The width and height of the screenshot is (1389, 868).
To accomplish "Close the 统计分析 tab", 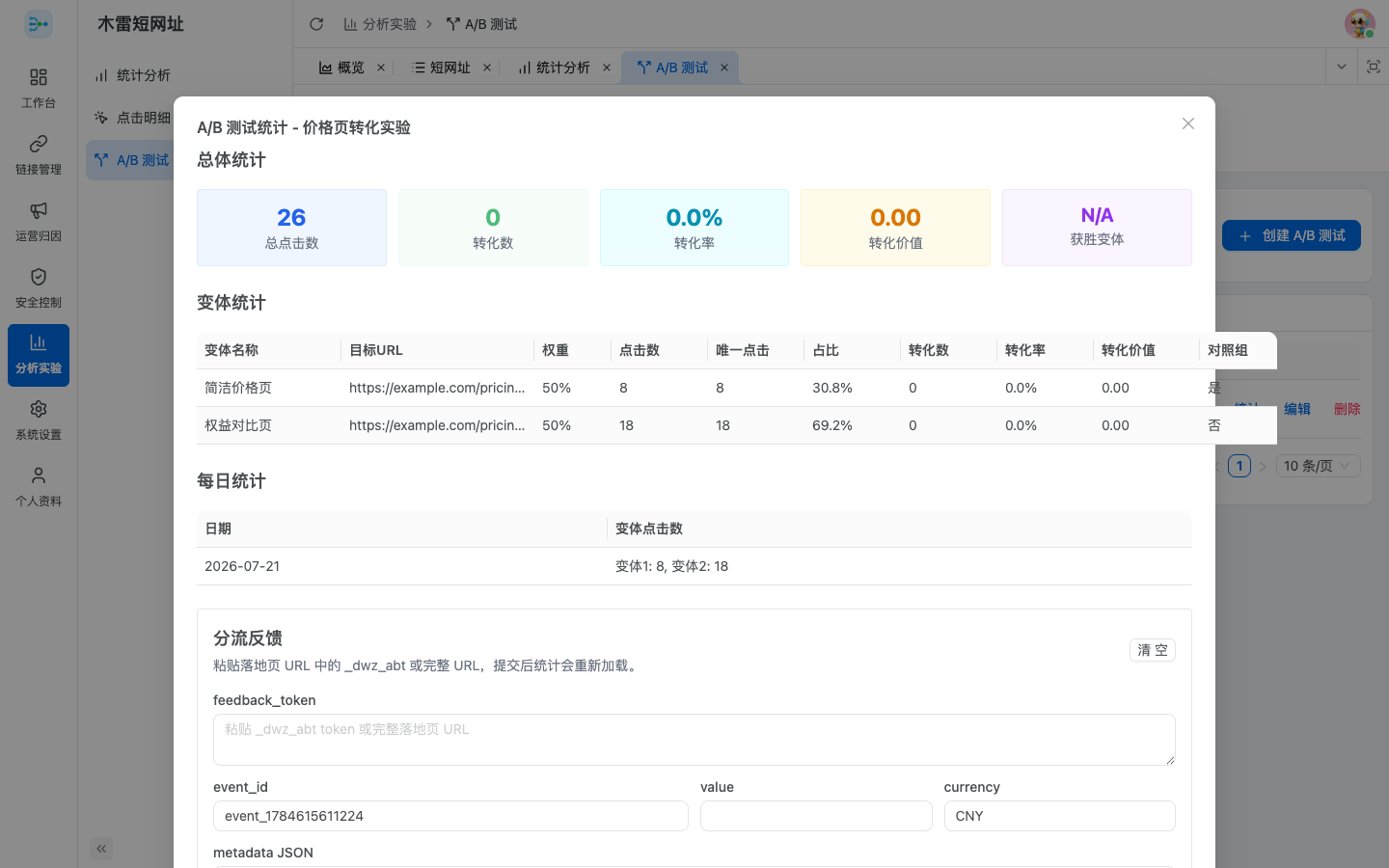I will tap(607, 68).
